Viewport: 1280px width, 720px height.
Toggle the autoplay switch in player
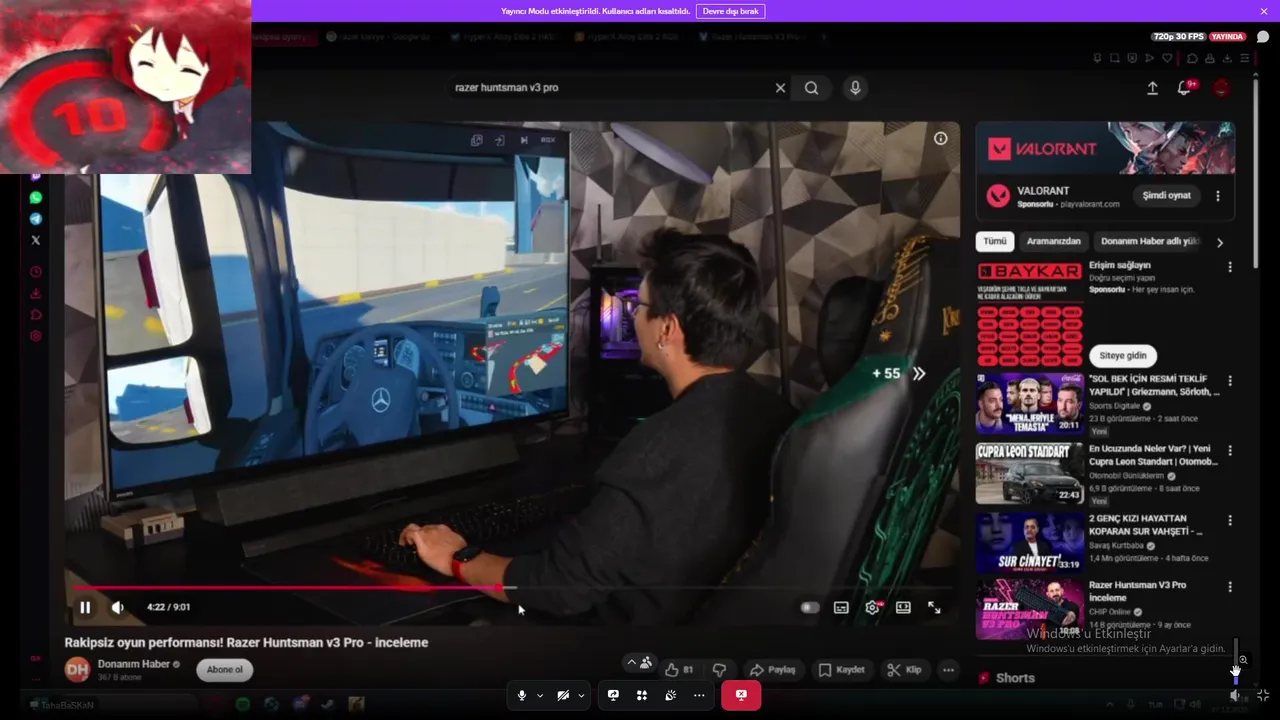pos(810,607)
